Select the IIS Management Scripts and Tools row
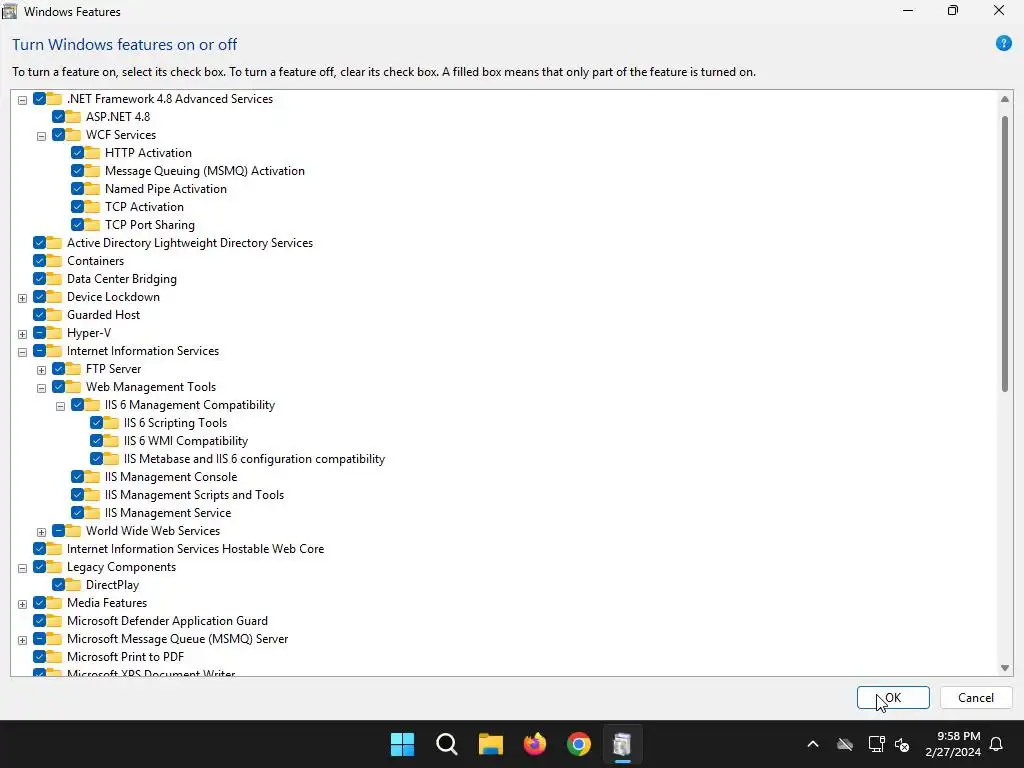 pos(194,494)
